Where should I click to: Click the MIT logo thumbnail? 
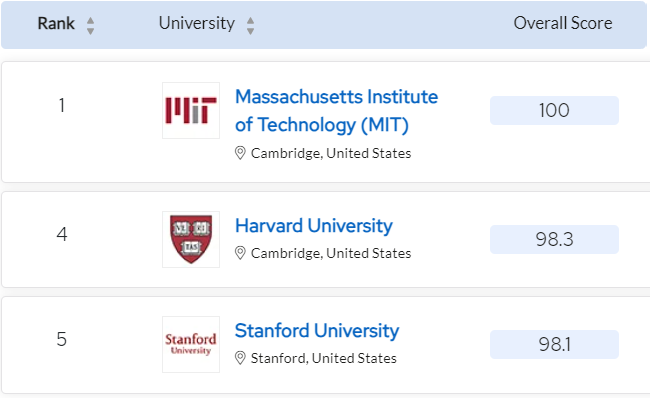pyautogui.click(x=191, y=110)
